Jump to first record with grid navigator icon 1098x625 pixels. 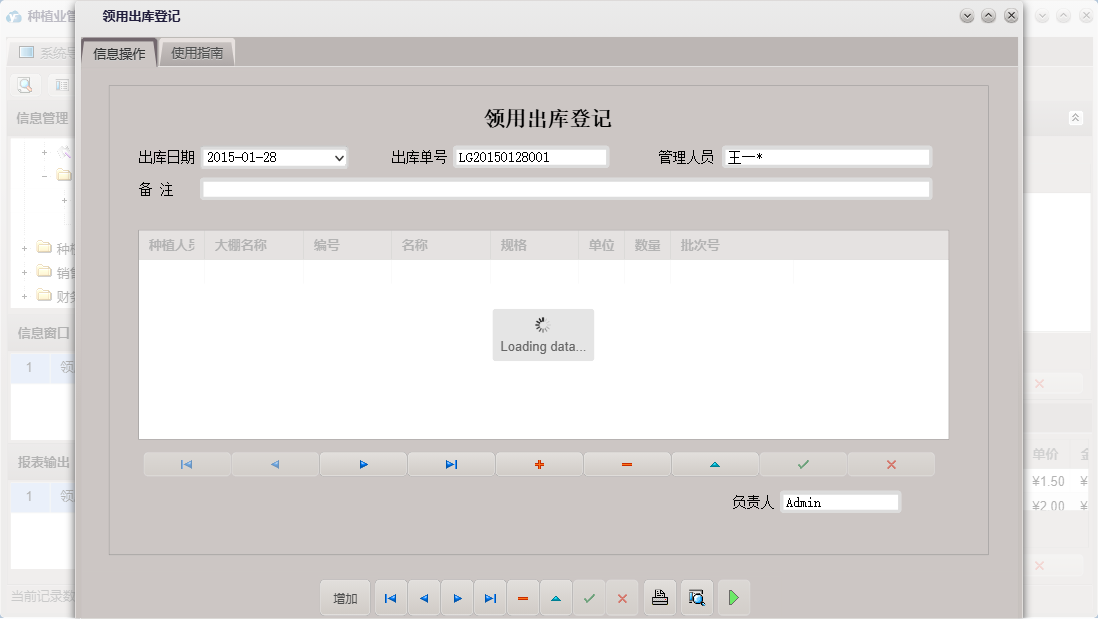[x=186, y=464]
